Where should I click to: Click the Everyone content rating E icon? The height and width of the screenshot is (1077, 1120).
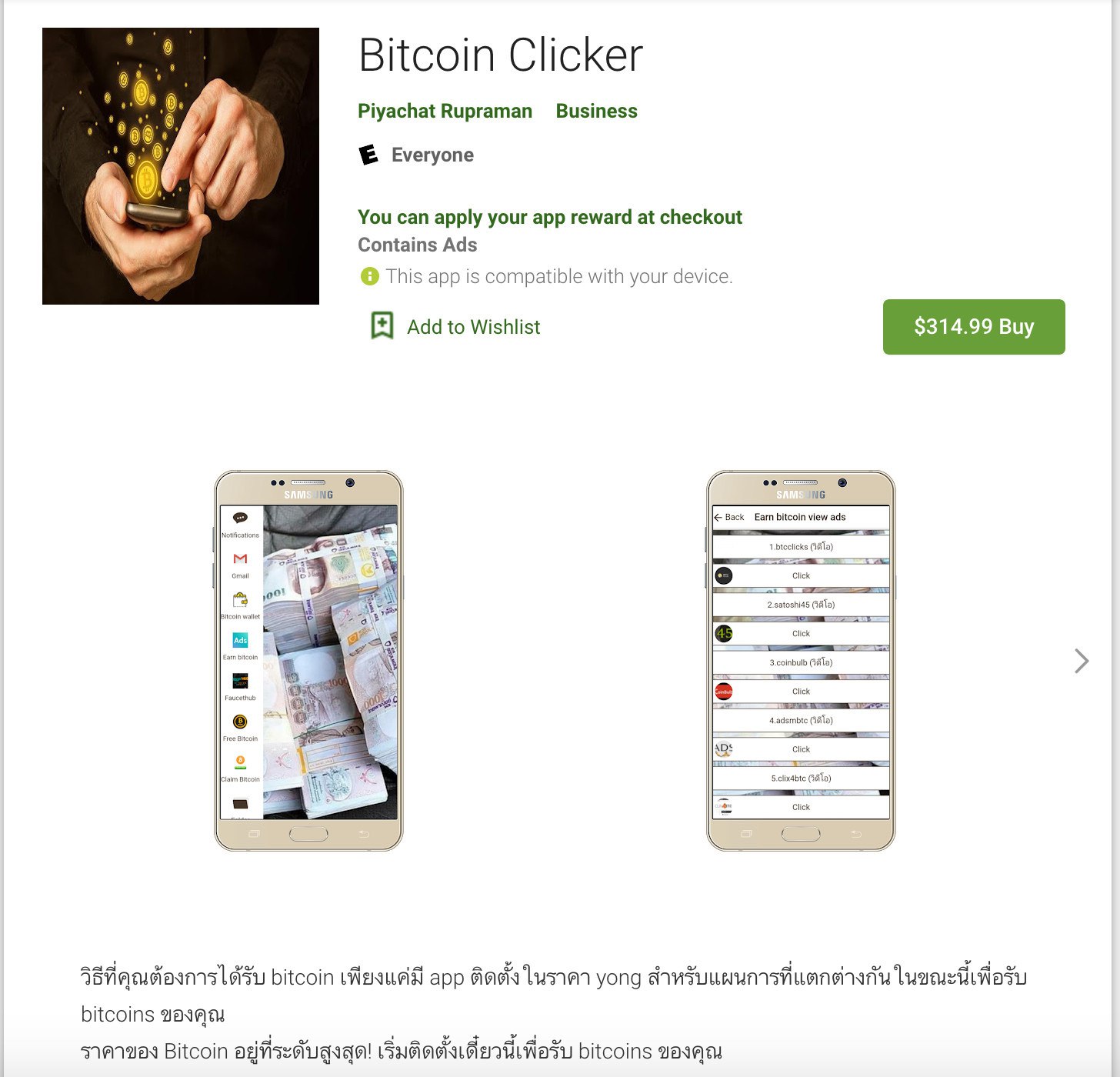point(369,155)
